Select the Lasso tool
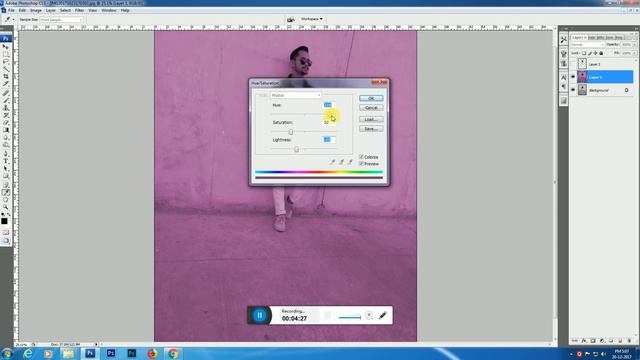This screenshot has height=360, width=640. point(6,61)
